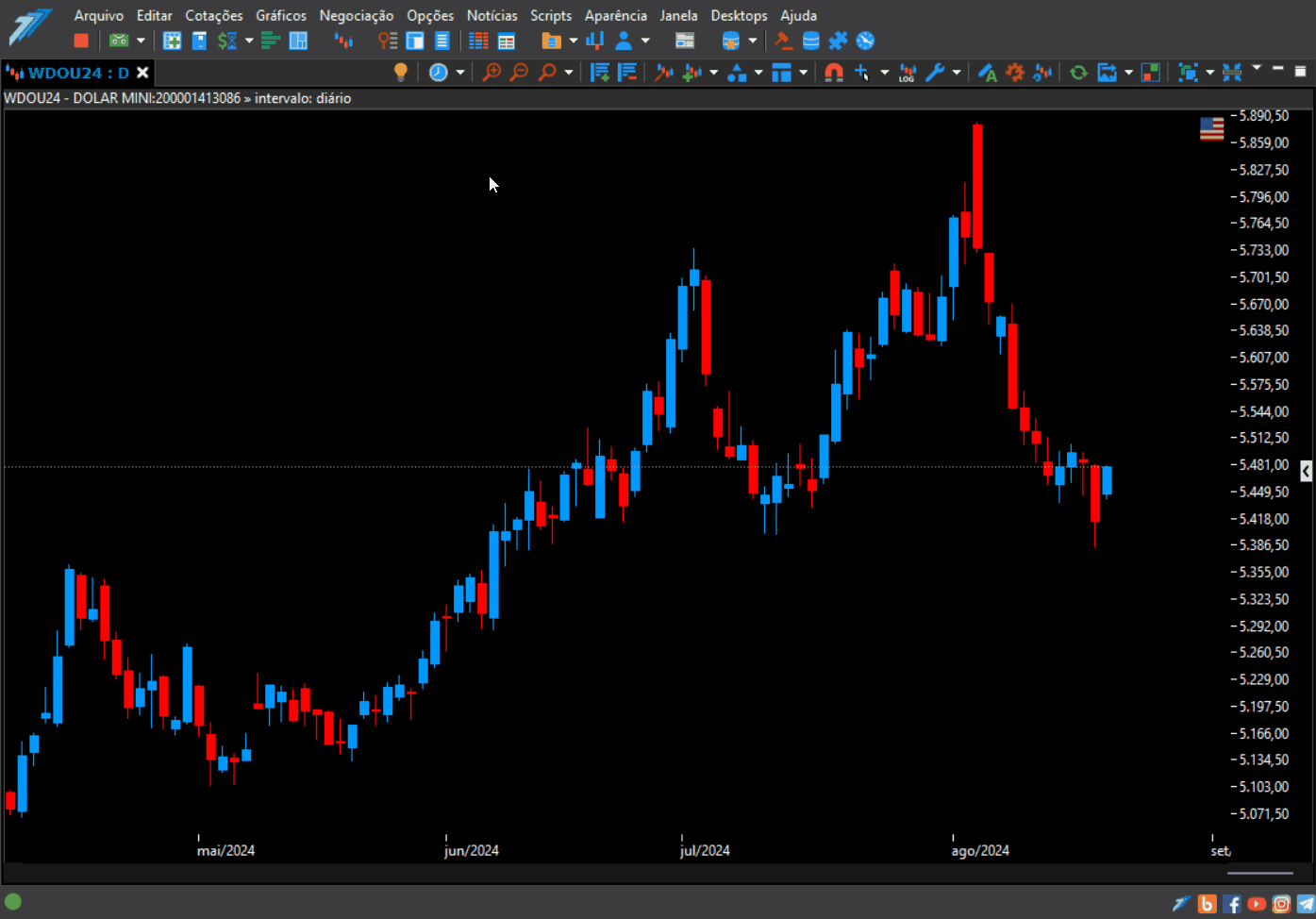Toggle the magnet snap tool
The height and width of the screenshot is (919, 1316).
coord(834,73)
